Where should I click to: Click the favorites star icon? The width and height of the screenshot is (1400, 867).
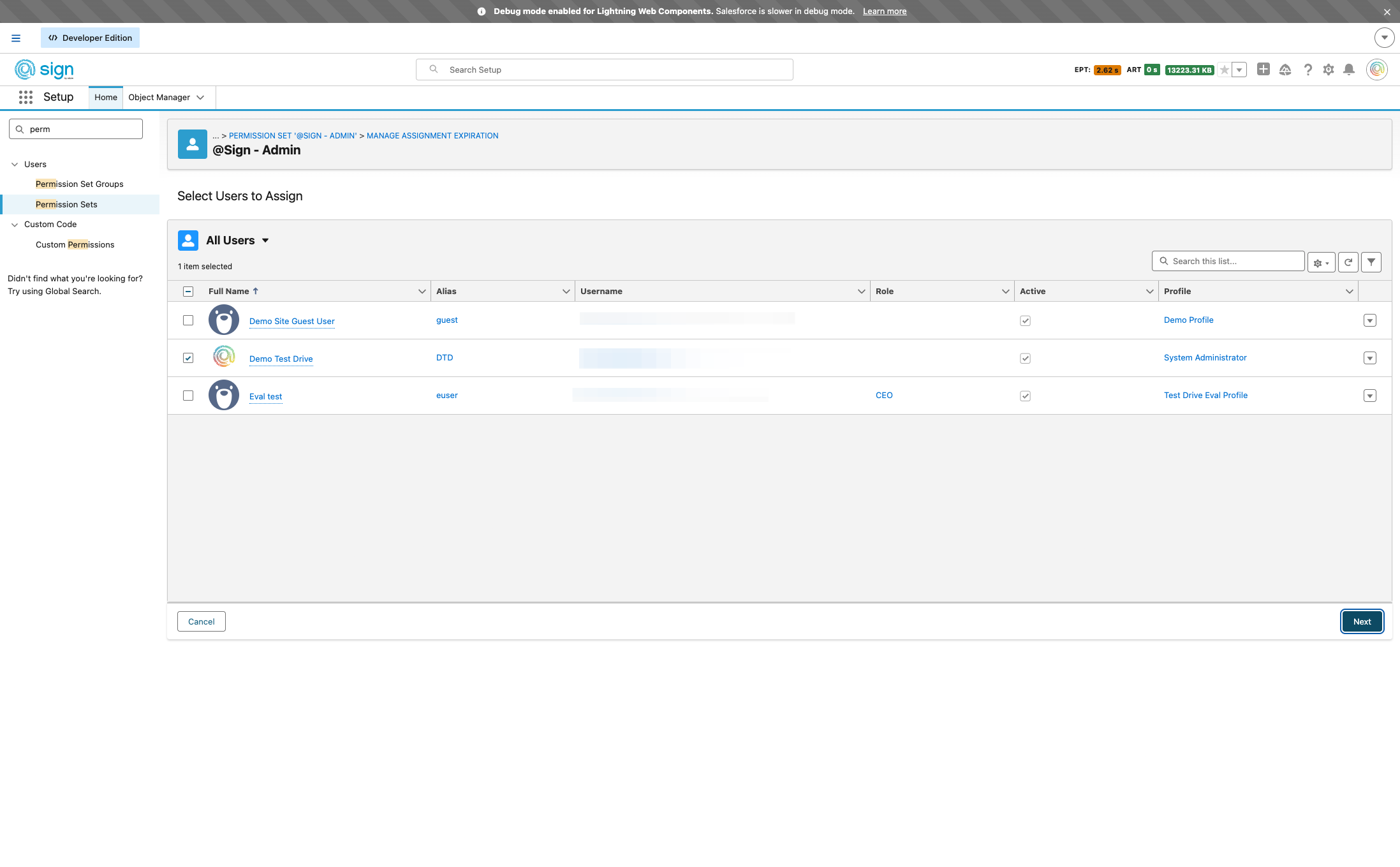point(1223,70)
